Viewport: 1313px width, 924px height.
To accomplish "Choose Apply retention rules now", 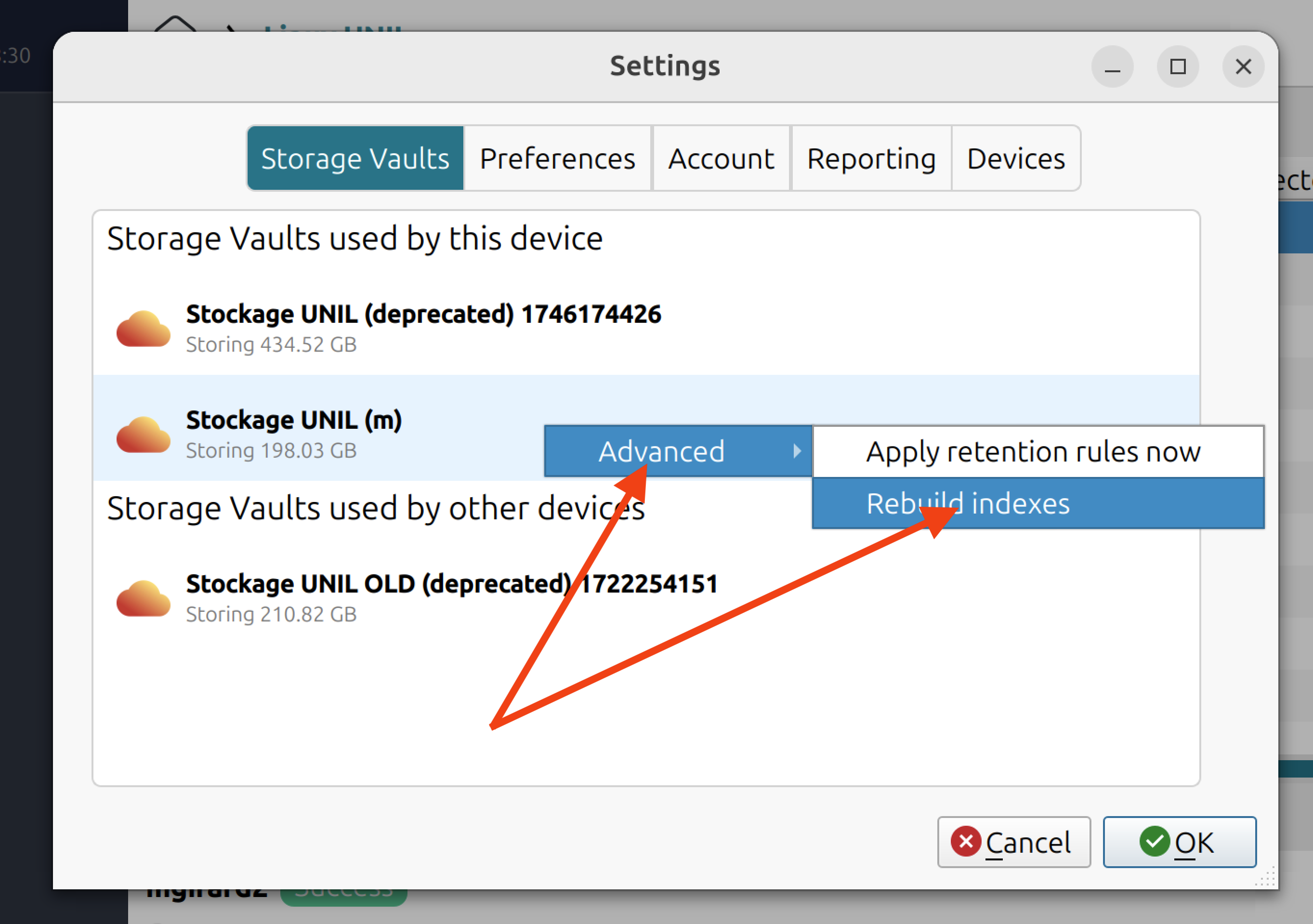I will coord(1033,451).
